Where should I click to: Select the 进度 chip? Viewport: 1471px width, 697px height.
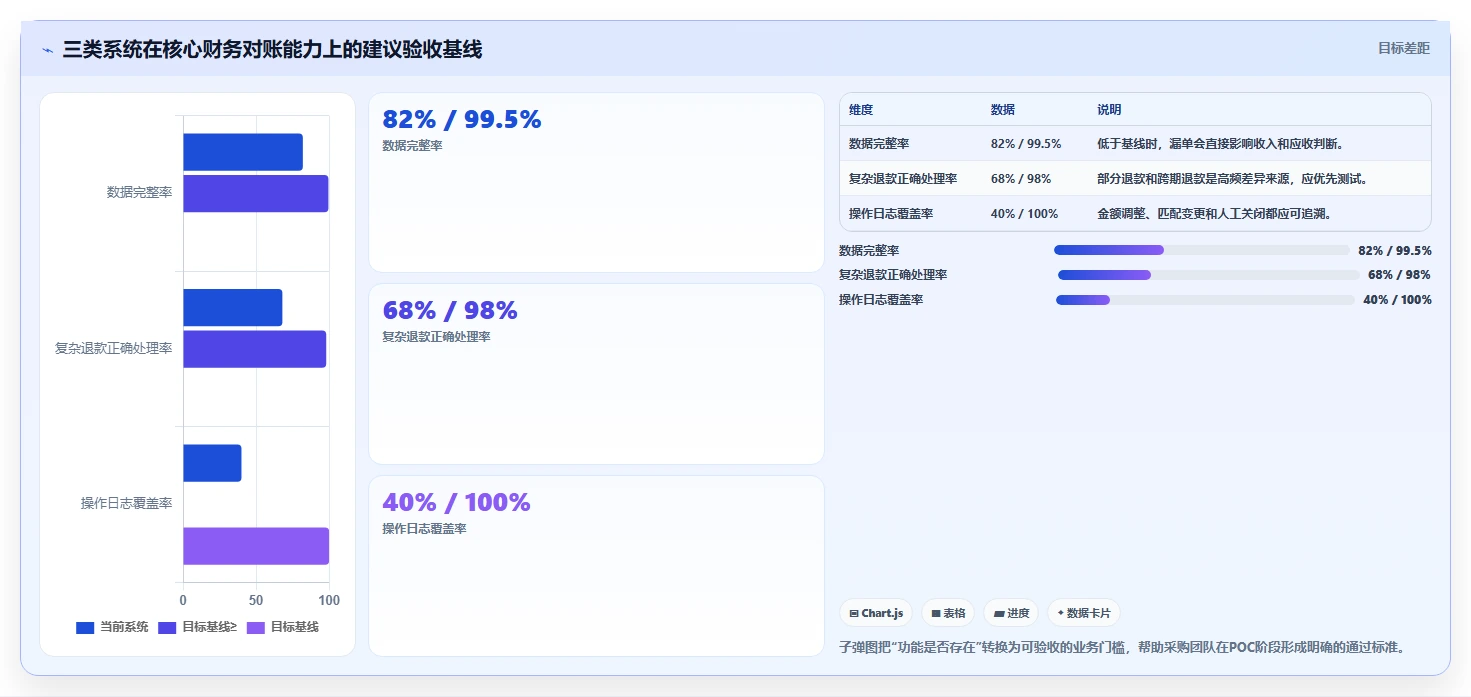tap(1011, 613)
